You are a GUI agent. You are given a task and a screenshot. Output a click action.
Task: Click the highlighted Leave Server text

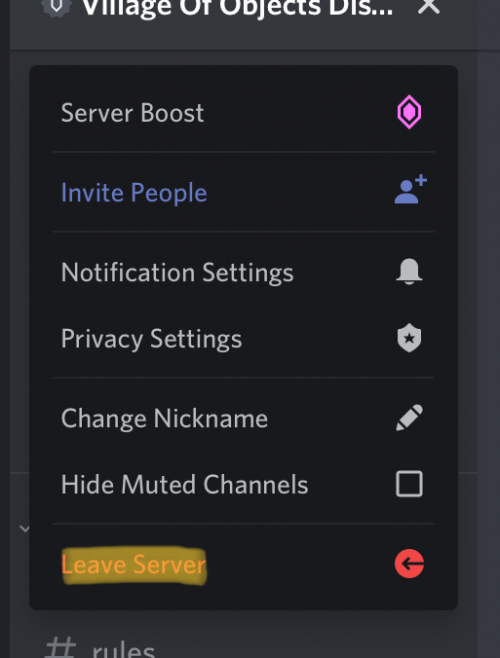click(134, 564)
